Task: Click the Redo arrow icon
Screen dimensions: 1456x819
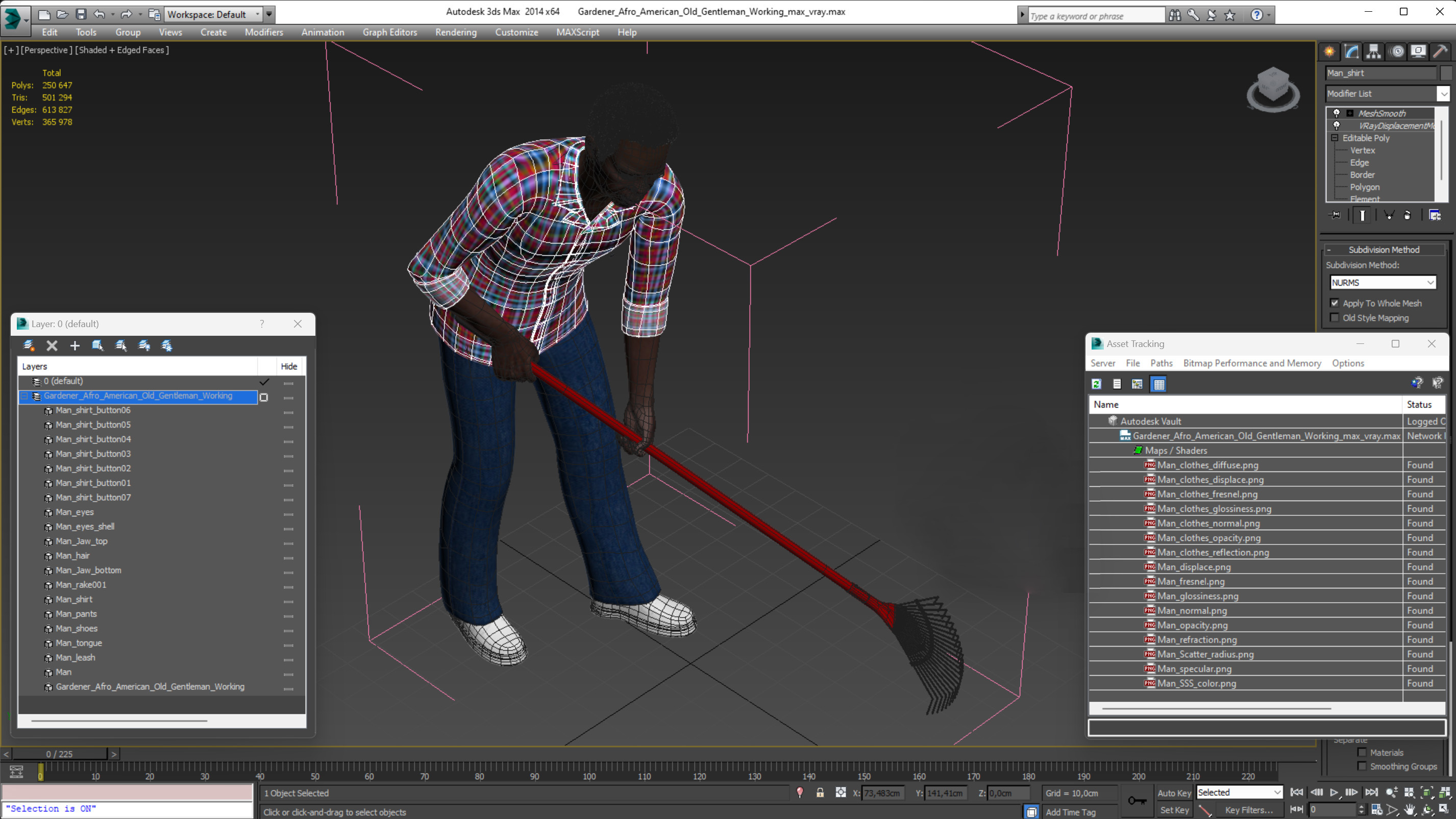Action: (126, 14)
